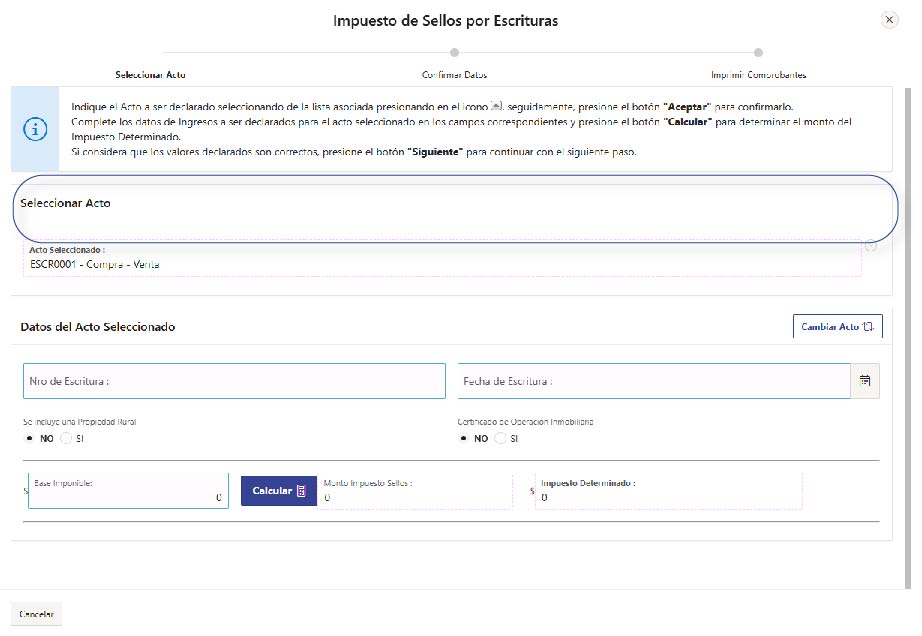Click the Base Imponible amount field
The image size is (922, 636).
128,491
